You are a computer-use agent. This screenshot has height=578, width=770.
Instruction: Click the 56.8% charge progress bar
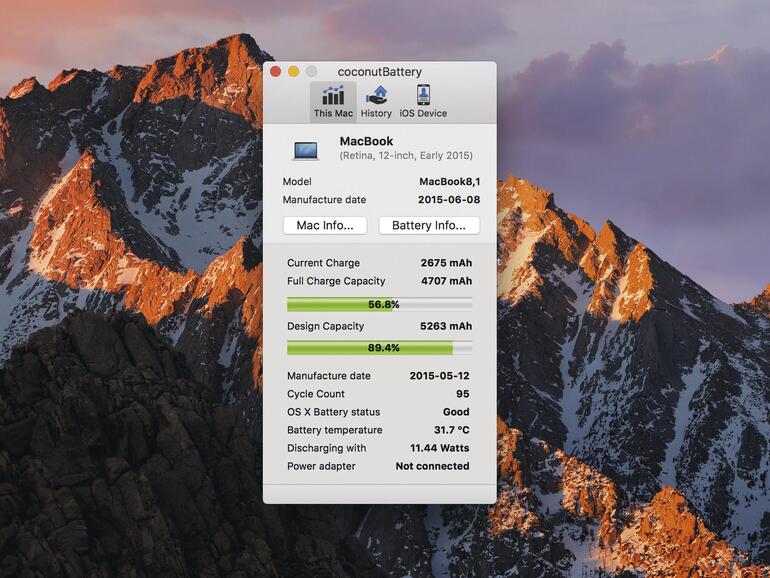[380, 304]
